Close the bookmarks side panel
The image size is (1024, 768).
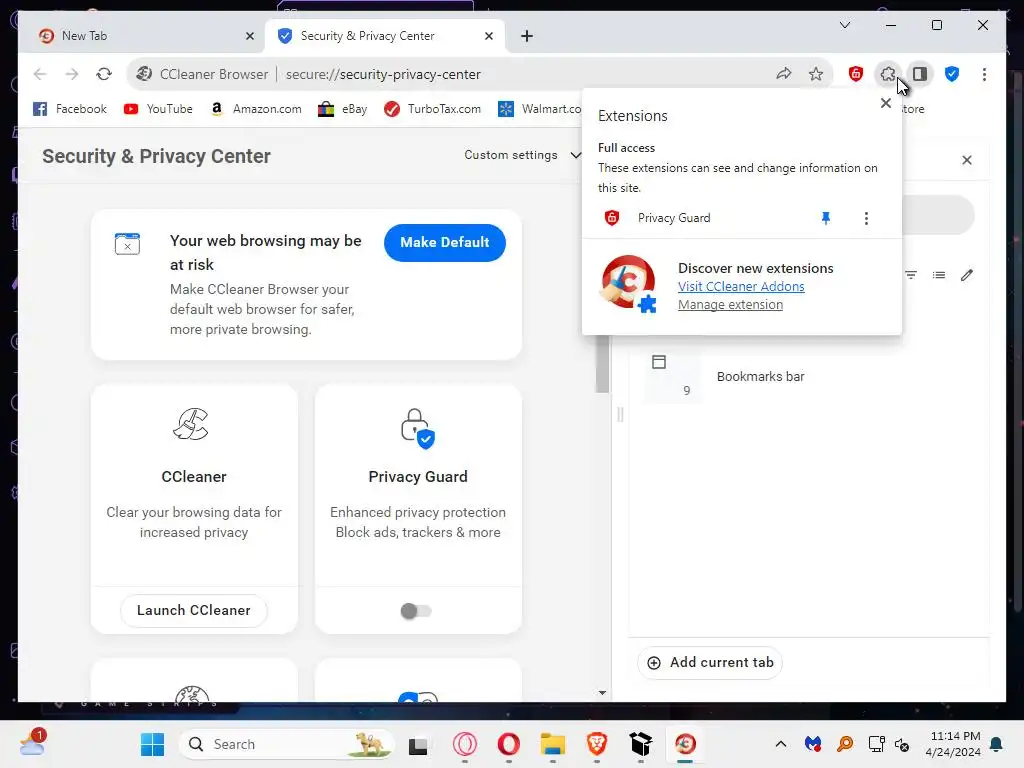click(967, 160)
